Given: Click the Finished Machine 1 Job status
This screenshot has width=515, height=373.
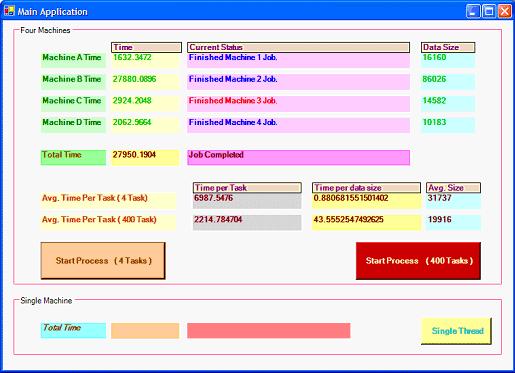Looking at the screenshot, I should [x=298, y=60].
